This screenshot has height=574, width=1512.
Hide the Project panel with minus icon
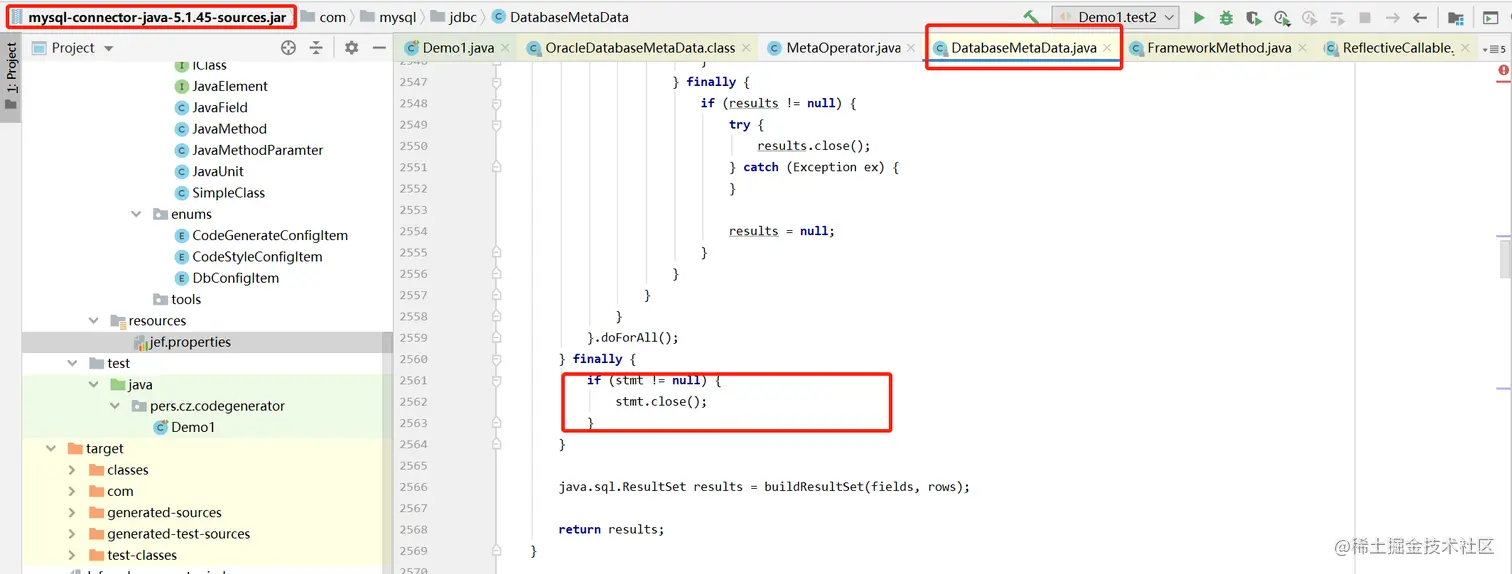pyautogui.click(x=379, y=48)
